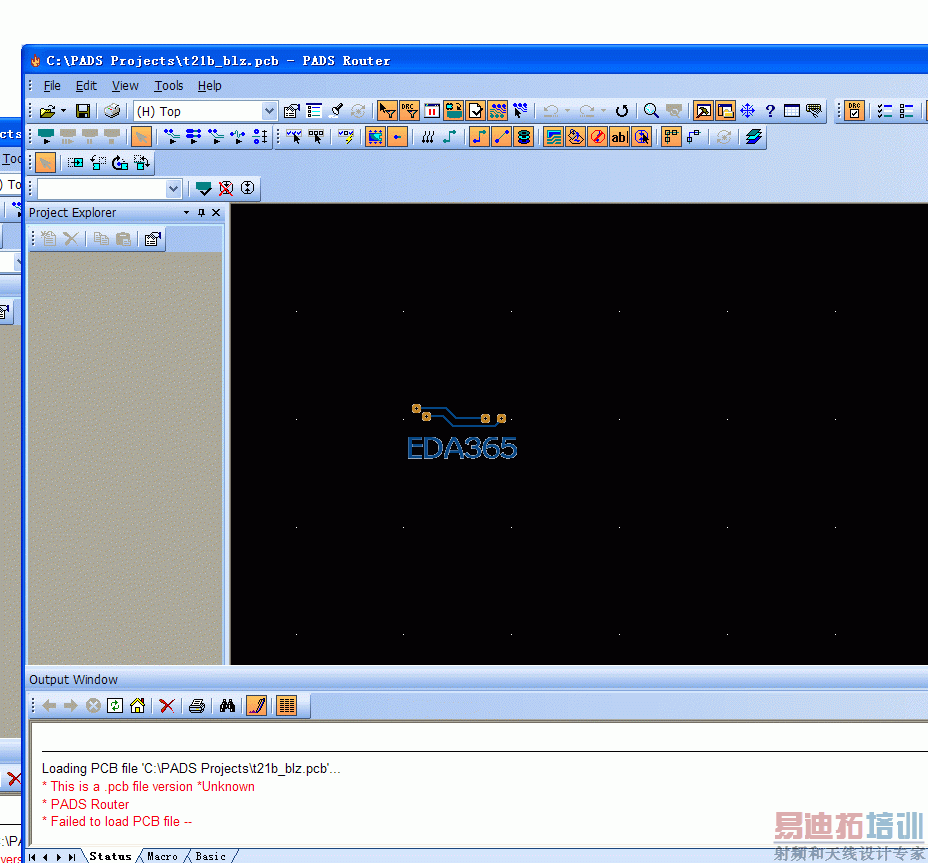Click the red-crossed test point icon
This screenshot has width=928, height=863.
225,188
